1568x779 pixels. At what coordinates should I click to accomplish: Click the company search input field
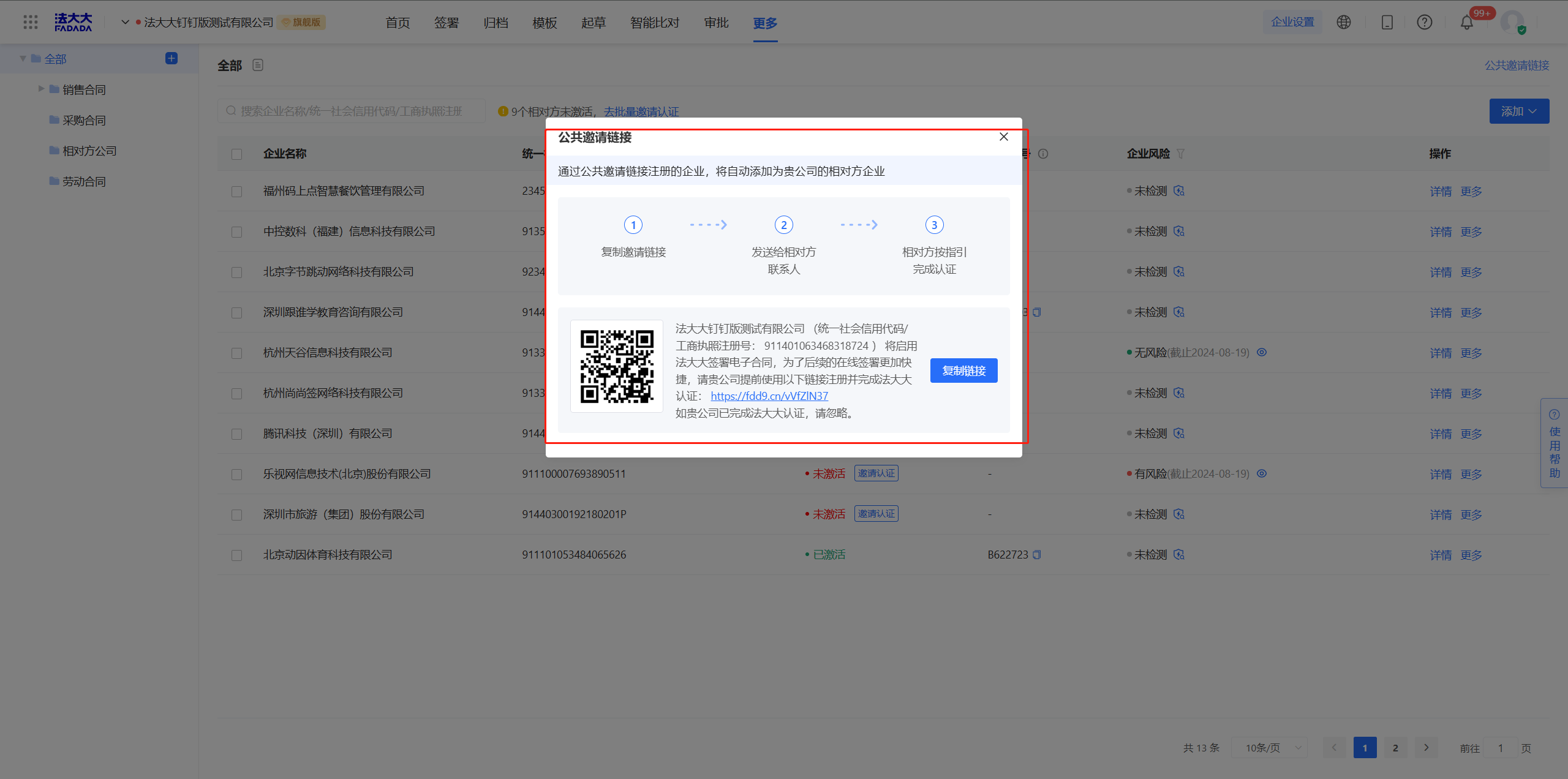click(352, 111)
